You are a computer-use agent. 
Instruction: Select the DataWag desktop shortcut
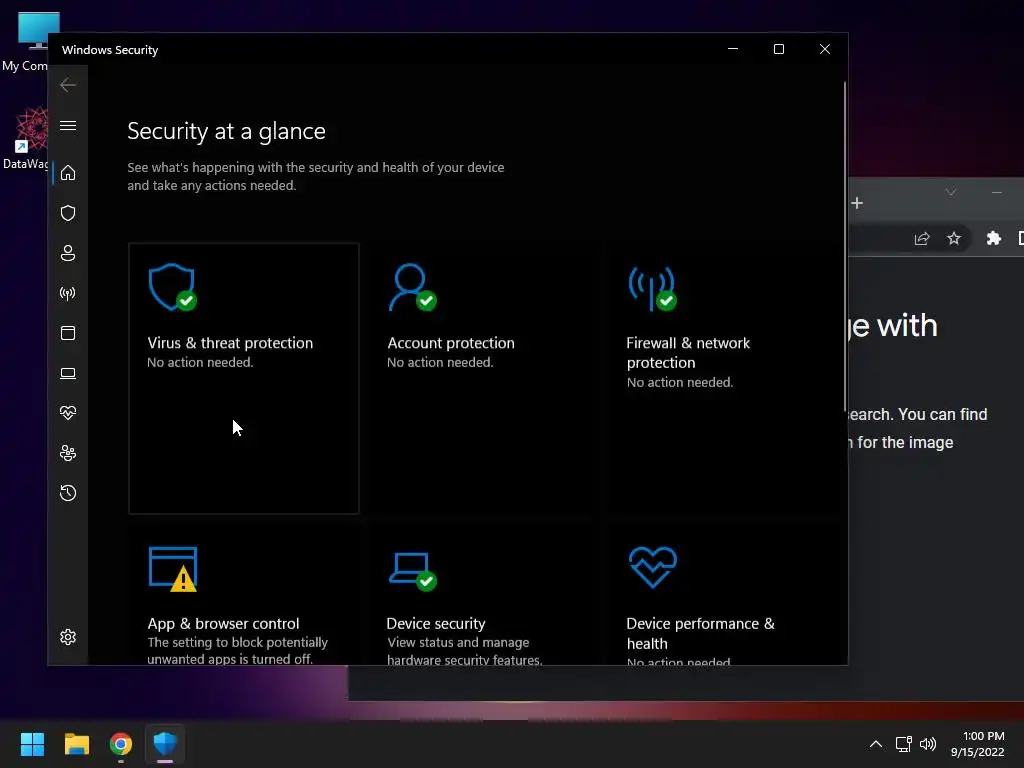click(x=26, y=139)
